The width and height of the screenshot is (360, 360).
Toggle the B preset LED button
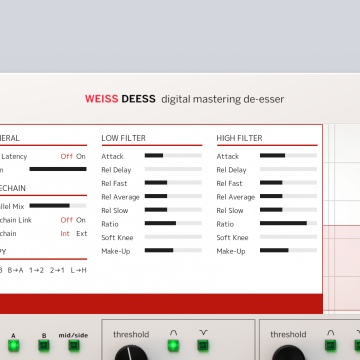click(x=44, y=346)
